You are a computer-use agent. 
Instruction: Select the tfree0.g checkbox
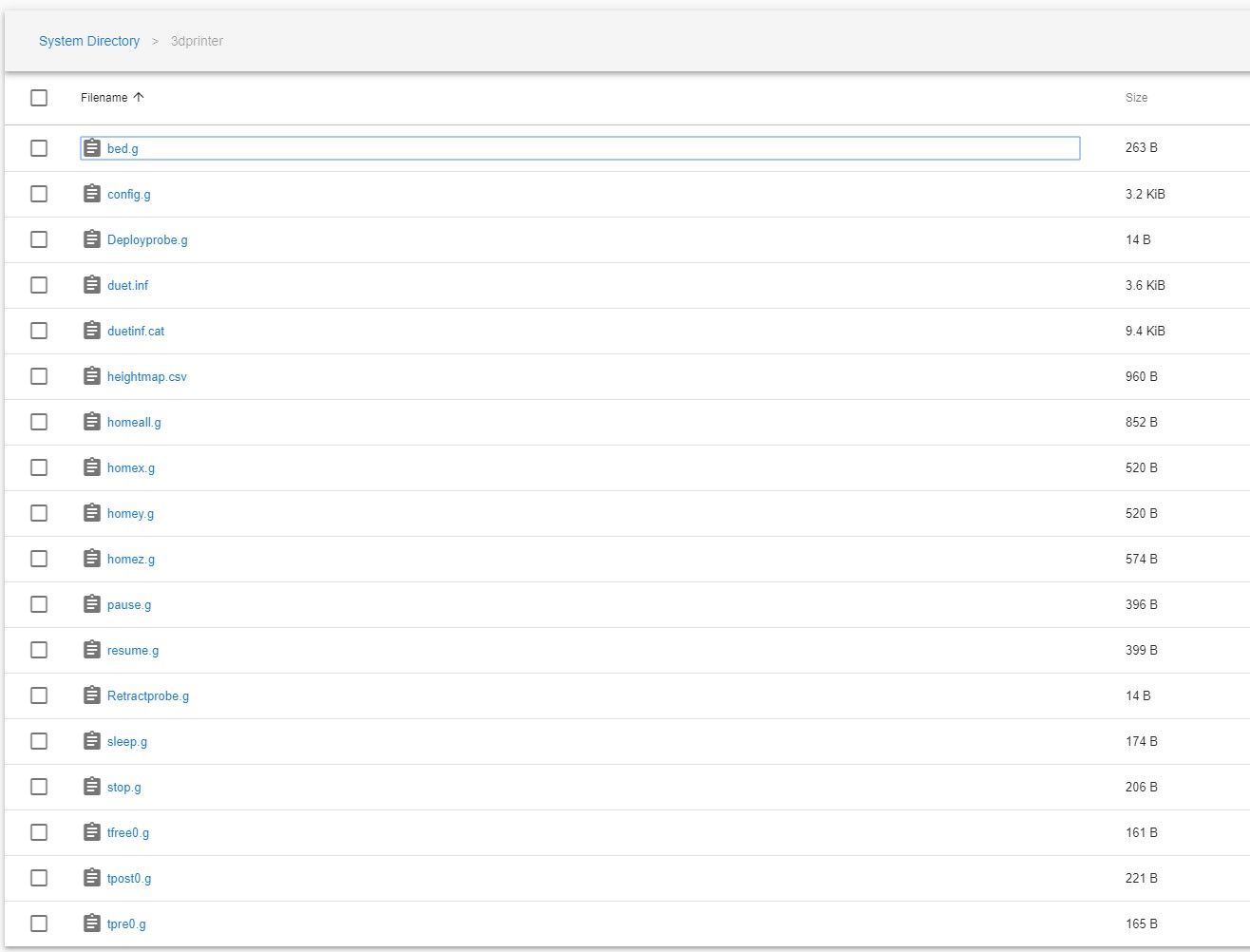pos(39,832)
